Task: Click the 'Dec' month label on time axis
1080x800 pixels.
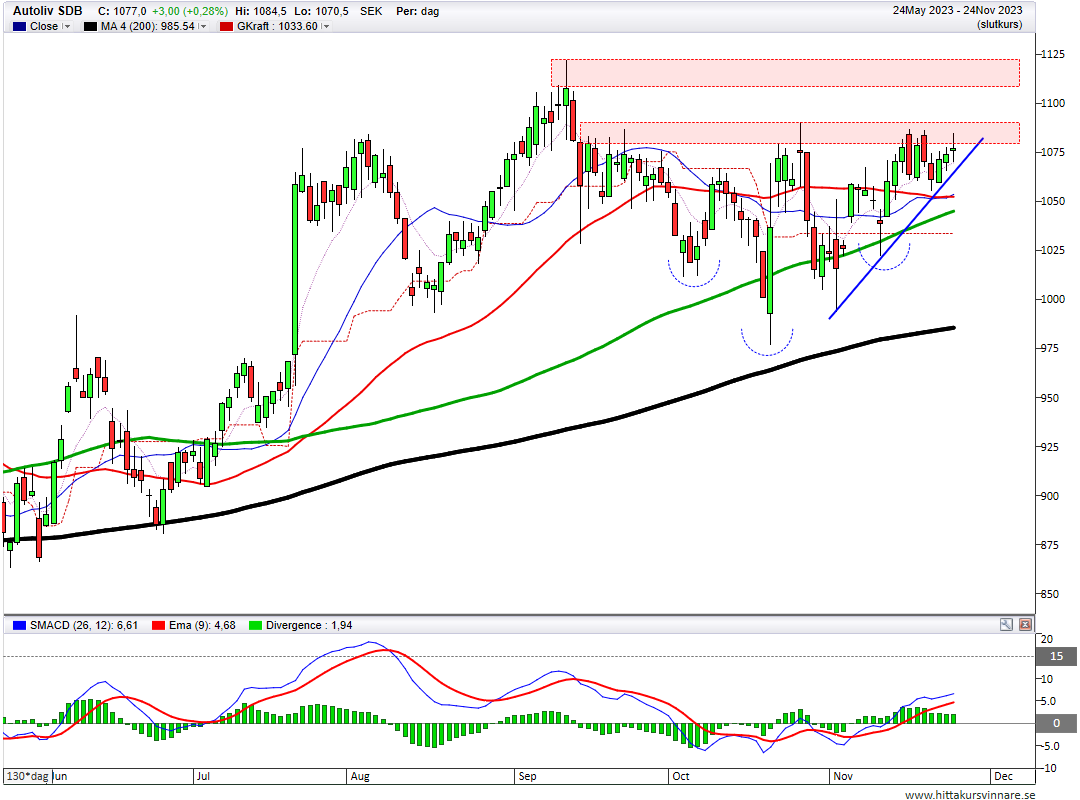Action: coord(1003,776)
